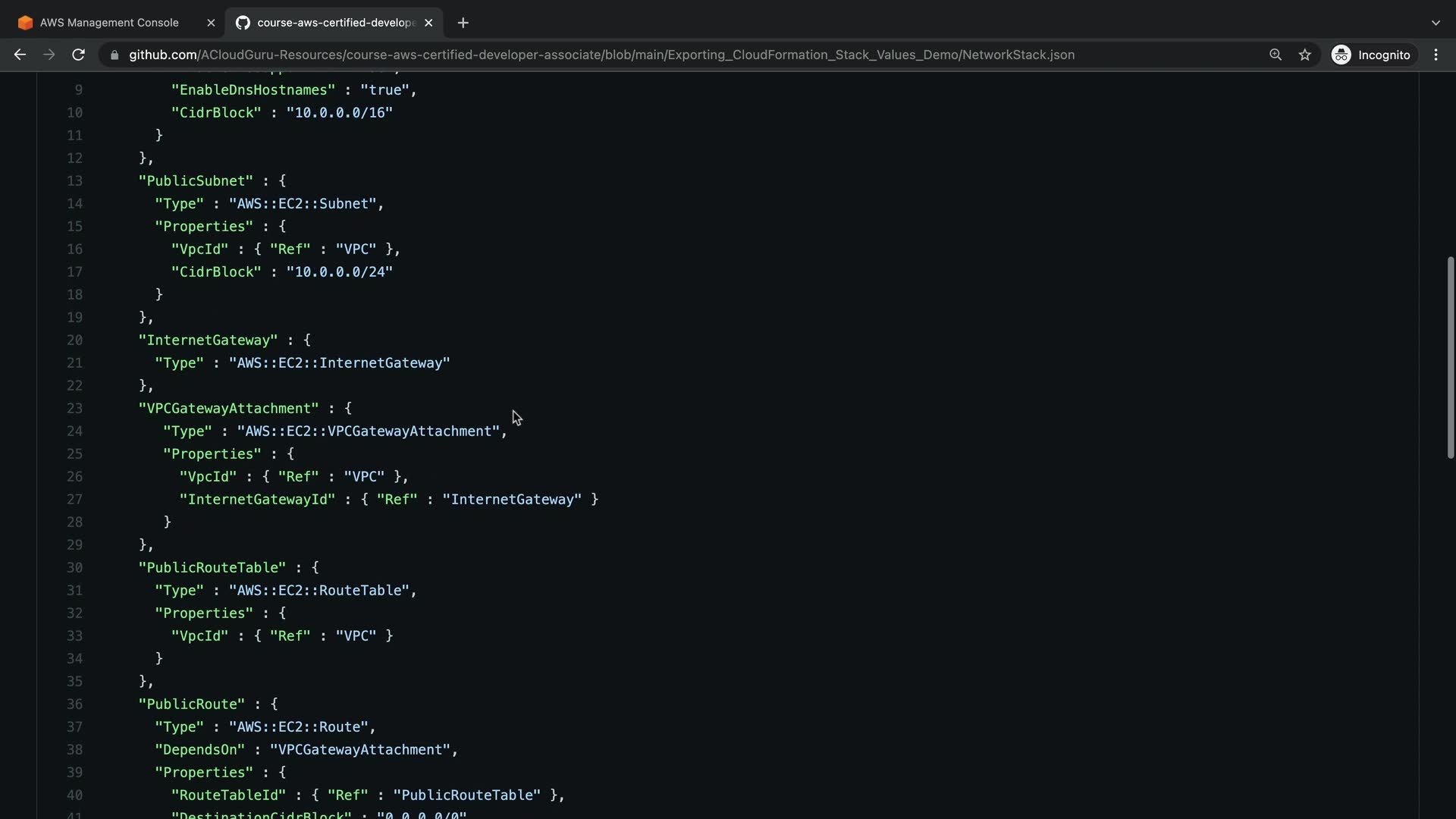Open a new tab with the plus button
The width and height of the screenshot is (1456, 819).
click(x=463, y=23)
